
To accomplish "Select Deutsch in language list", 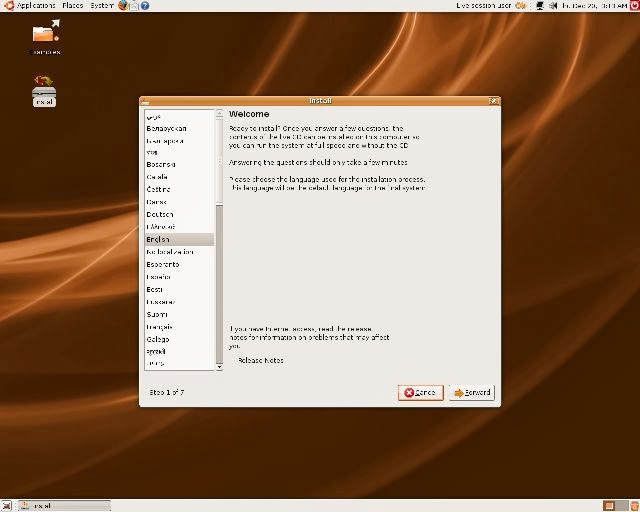I will pyautogui.click(x=179, y=214).
